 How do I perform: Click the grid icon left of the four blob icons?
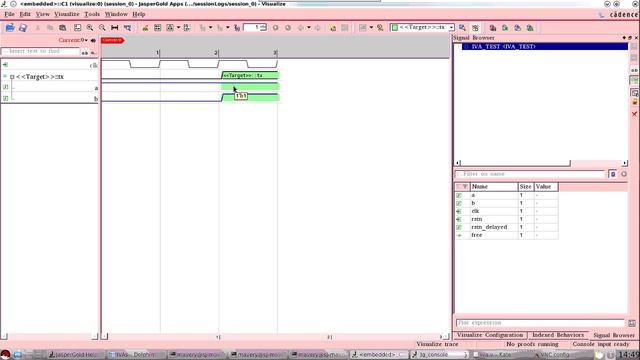[x=475, y=28]
